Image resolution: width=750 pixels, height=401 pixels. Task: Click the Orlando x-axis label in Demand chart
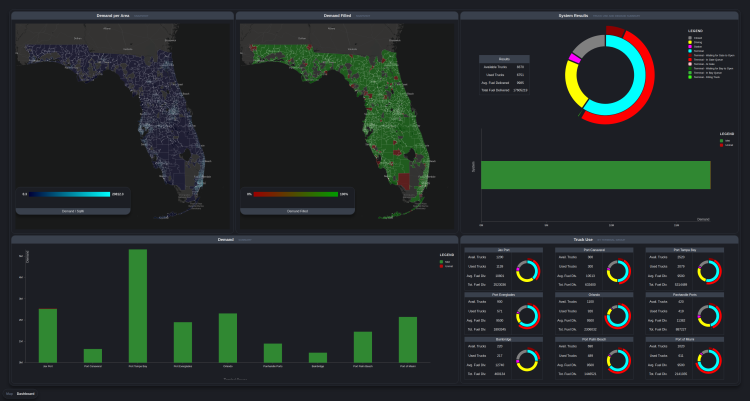(228, 366)
